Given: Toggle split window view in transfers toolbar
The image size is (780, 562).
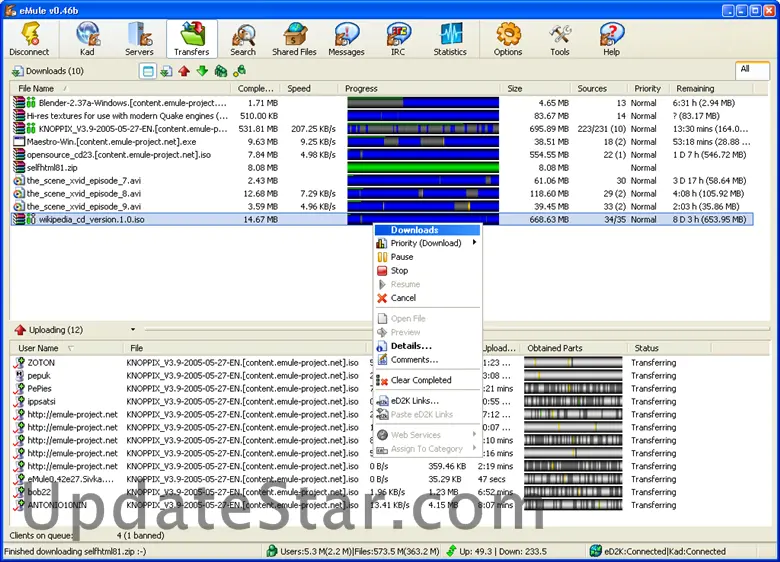Looking at the screenshot, I should click(148, 71).
